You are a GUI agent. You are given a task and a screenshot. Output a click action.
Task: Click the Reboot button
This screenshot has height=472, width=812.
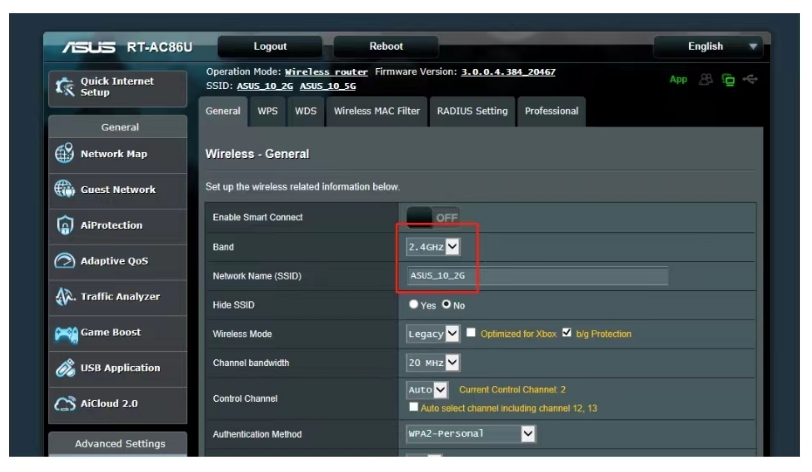386,46
